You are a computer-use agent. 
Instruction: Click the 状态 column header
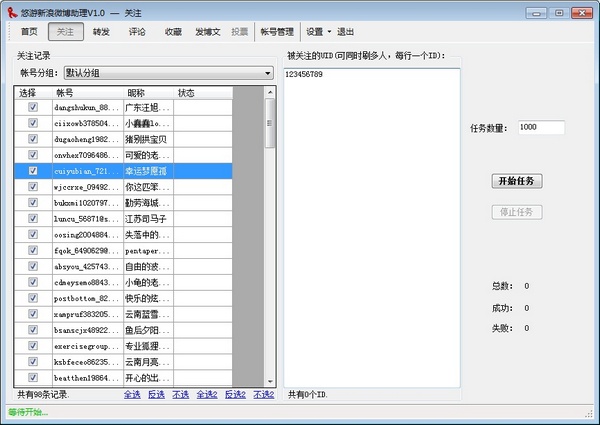pyautogui.click(x=203, y=93)
